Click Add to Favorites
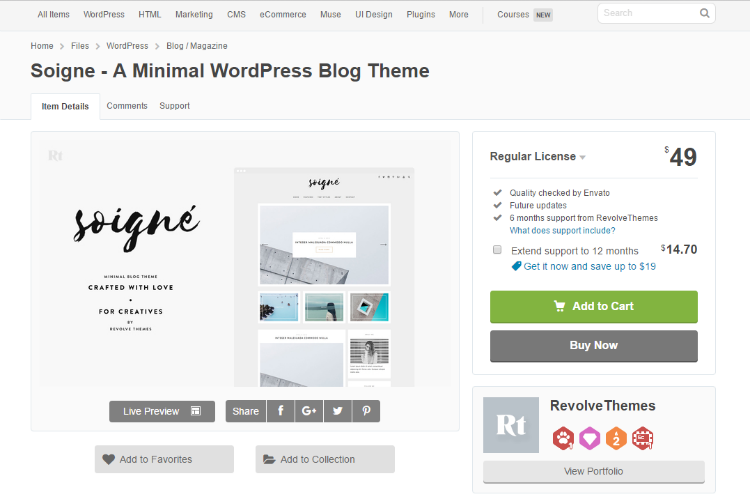750x499 pixels. coord(164,459)
